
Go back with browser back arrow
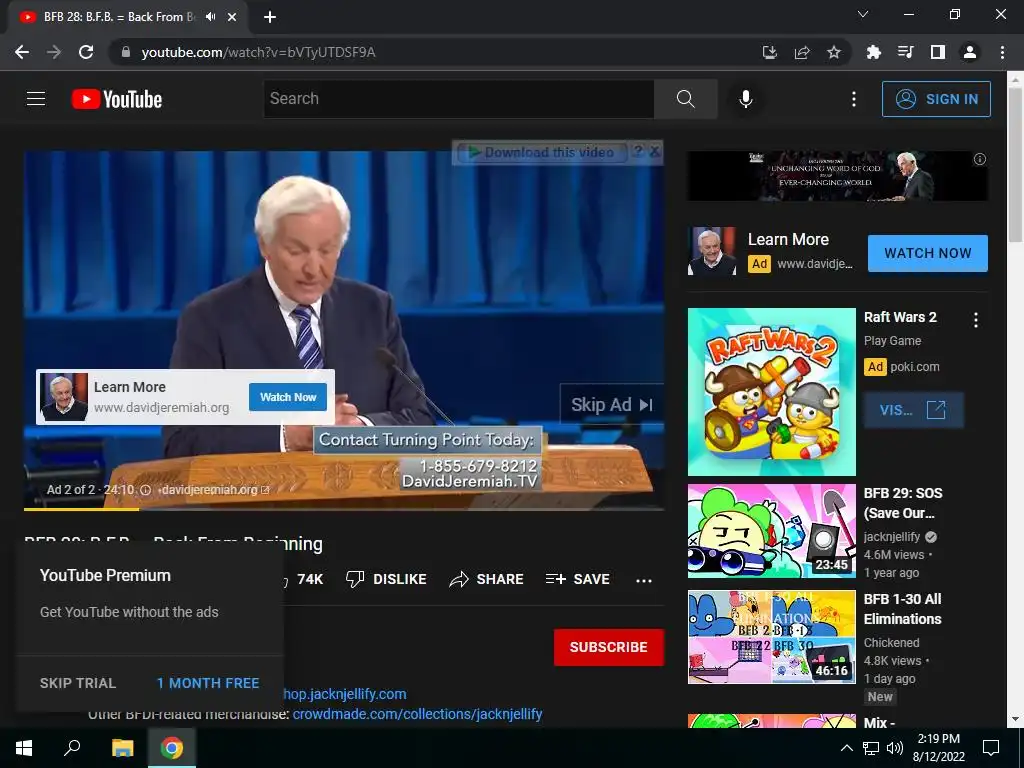coord(22,52)
